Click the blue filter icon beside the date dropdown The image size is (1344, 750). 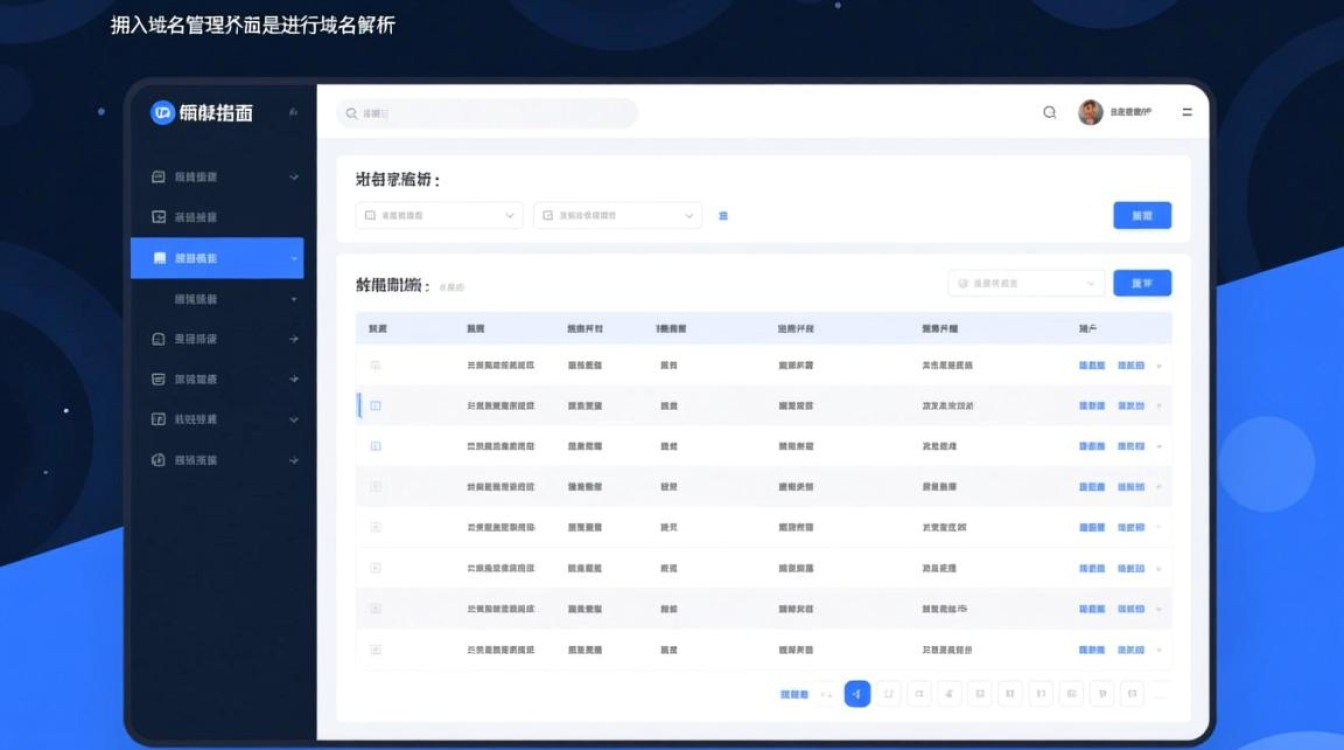(724, 215)
